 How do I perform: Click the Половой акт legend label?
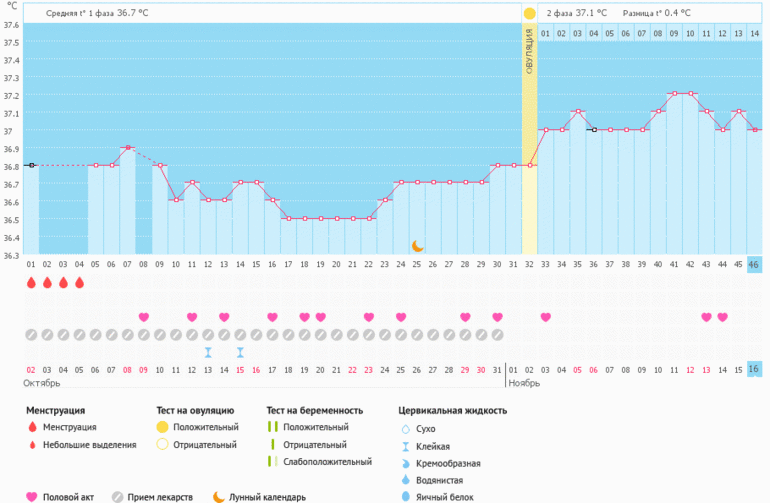69,497
